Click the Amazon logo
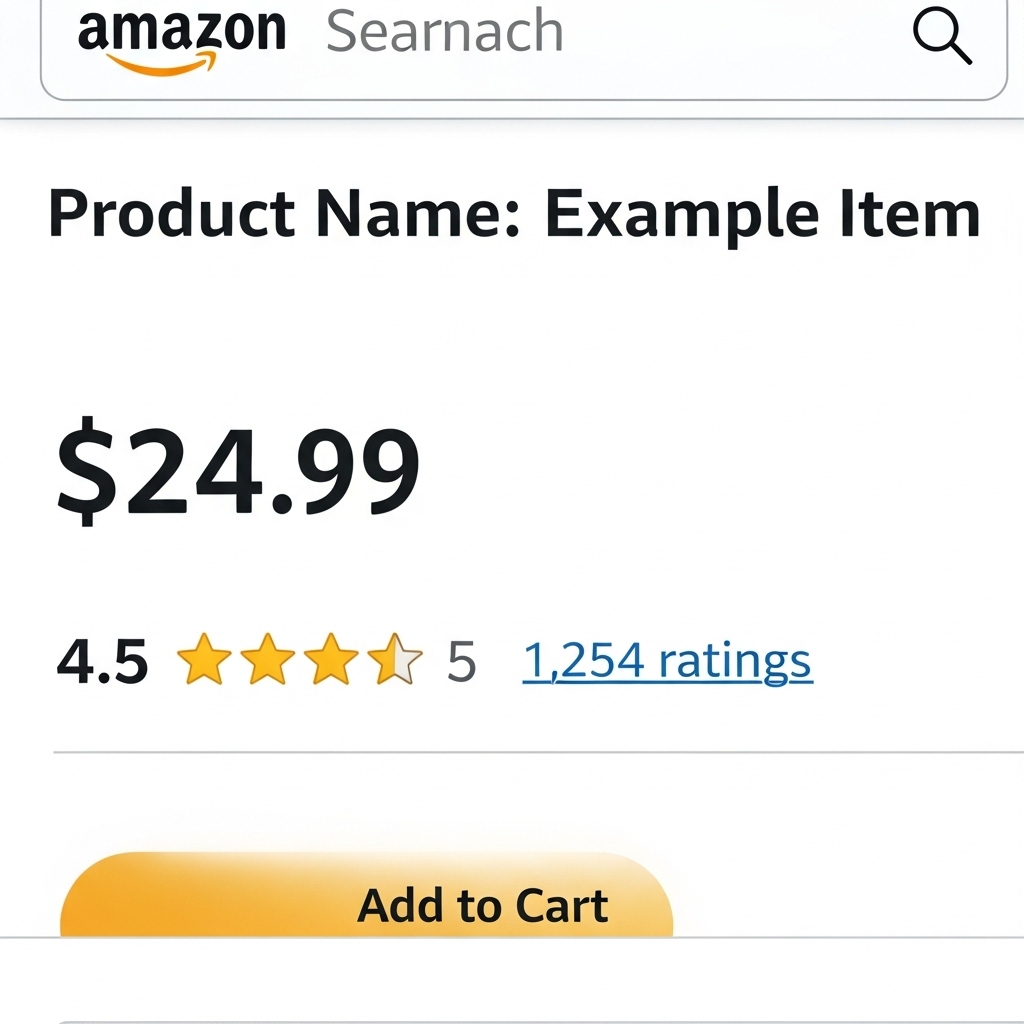This screenshot has width=1024, height=1024. [x=181, y=34]
